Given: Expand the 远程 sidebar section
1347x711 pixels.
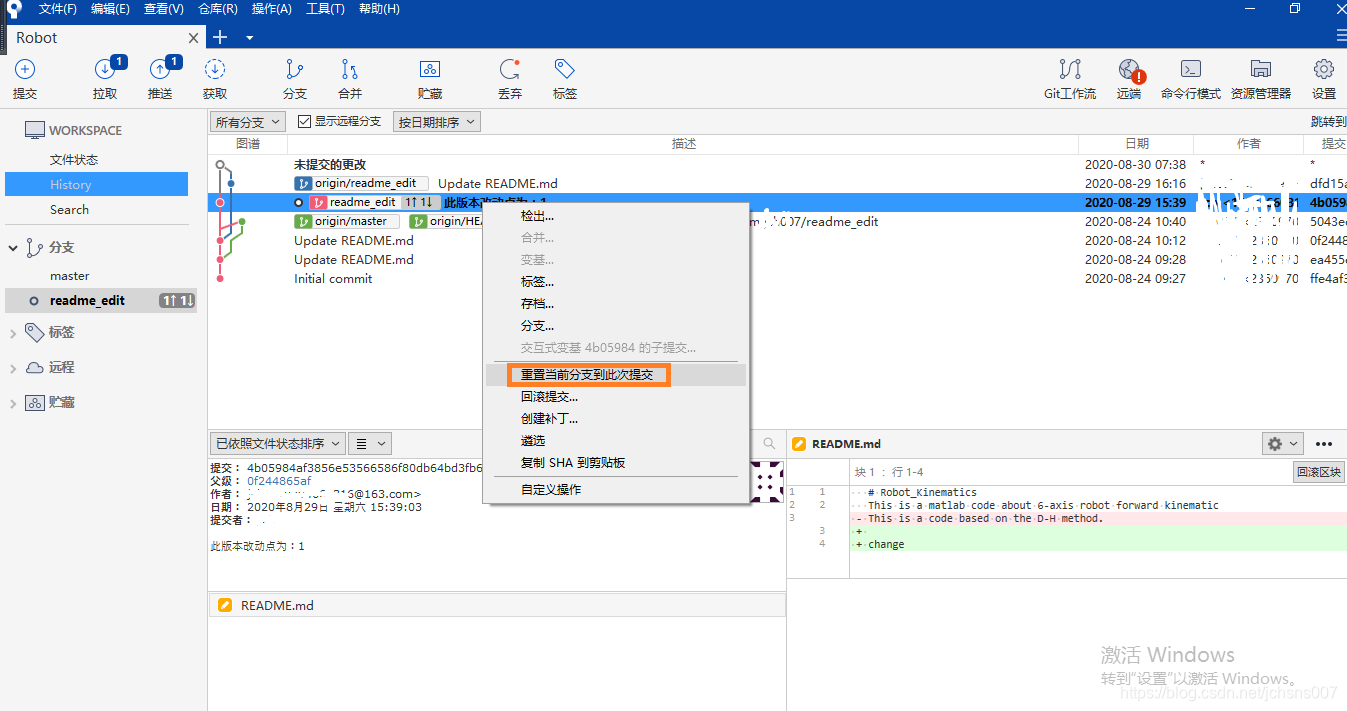Looking at the screenshot, I should coord(13,368).
